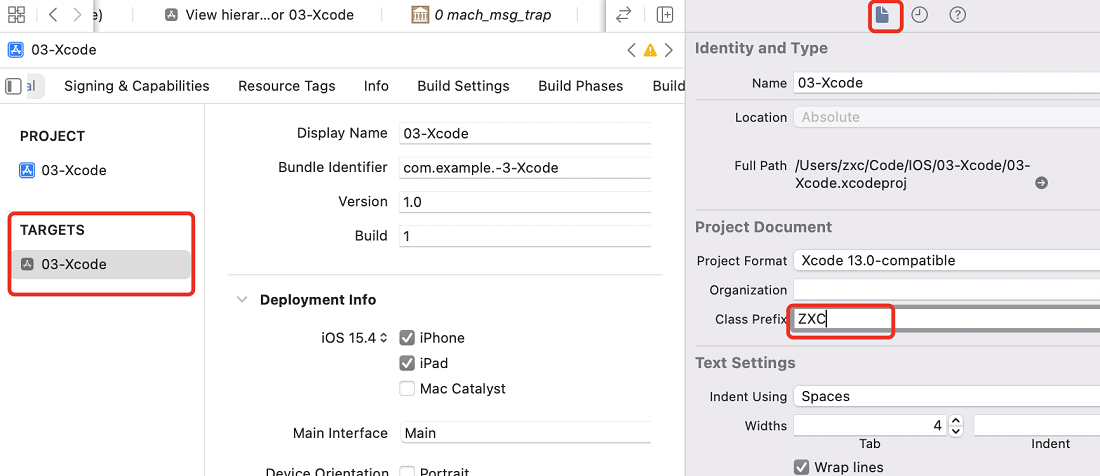Enable the Mac Catalyst checkbox
The width and height of the screenshot is (1100, 476).
[407, 388]
